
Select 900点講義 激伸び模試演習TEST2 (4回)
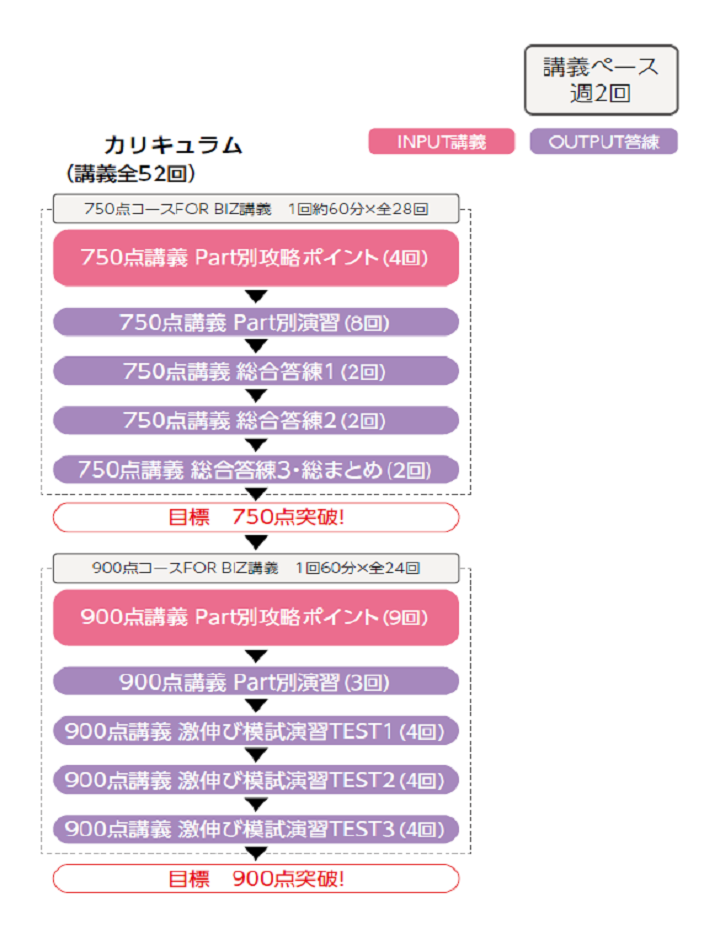tap(256, 779)
